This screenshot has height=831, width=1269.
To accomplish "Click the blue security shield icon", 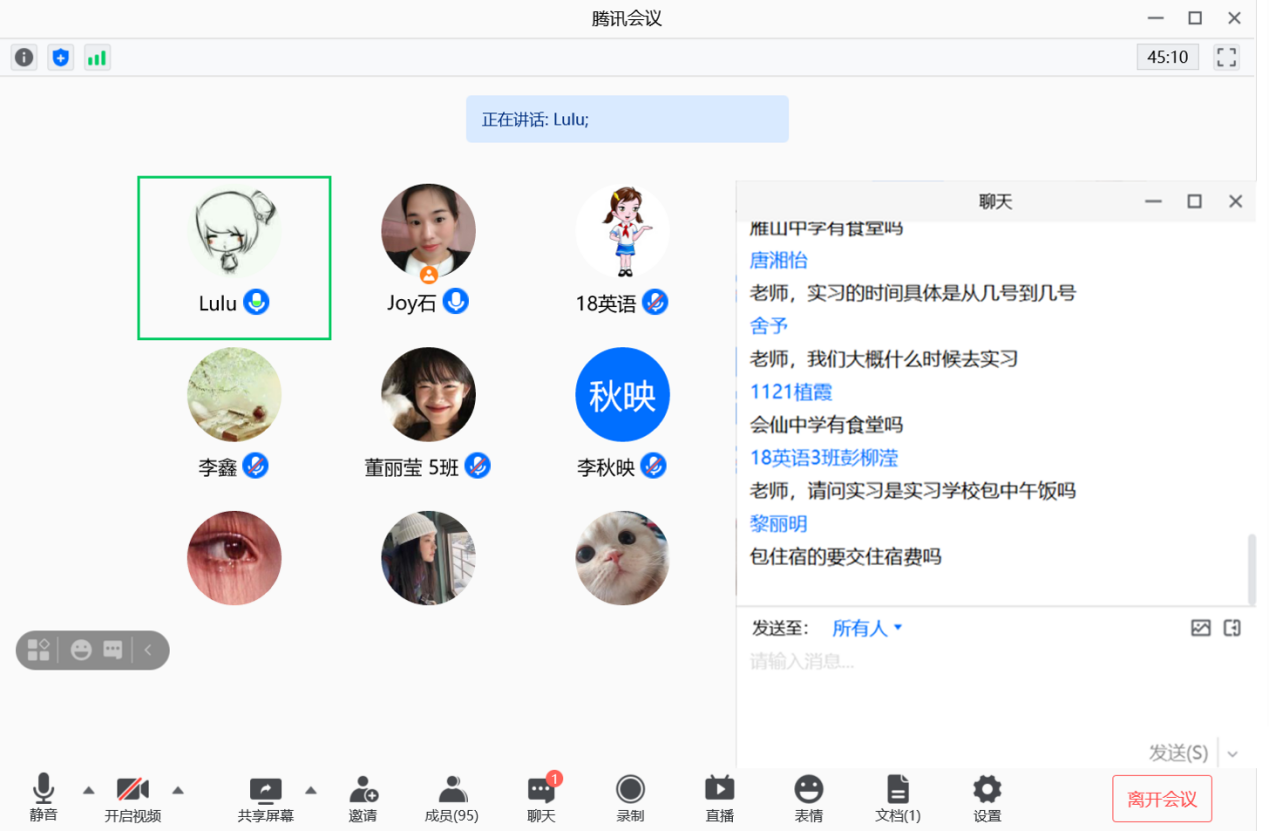I will [61, 57].
